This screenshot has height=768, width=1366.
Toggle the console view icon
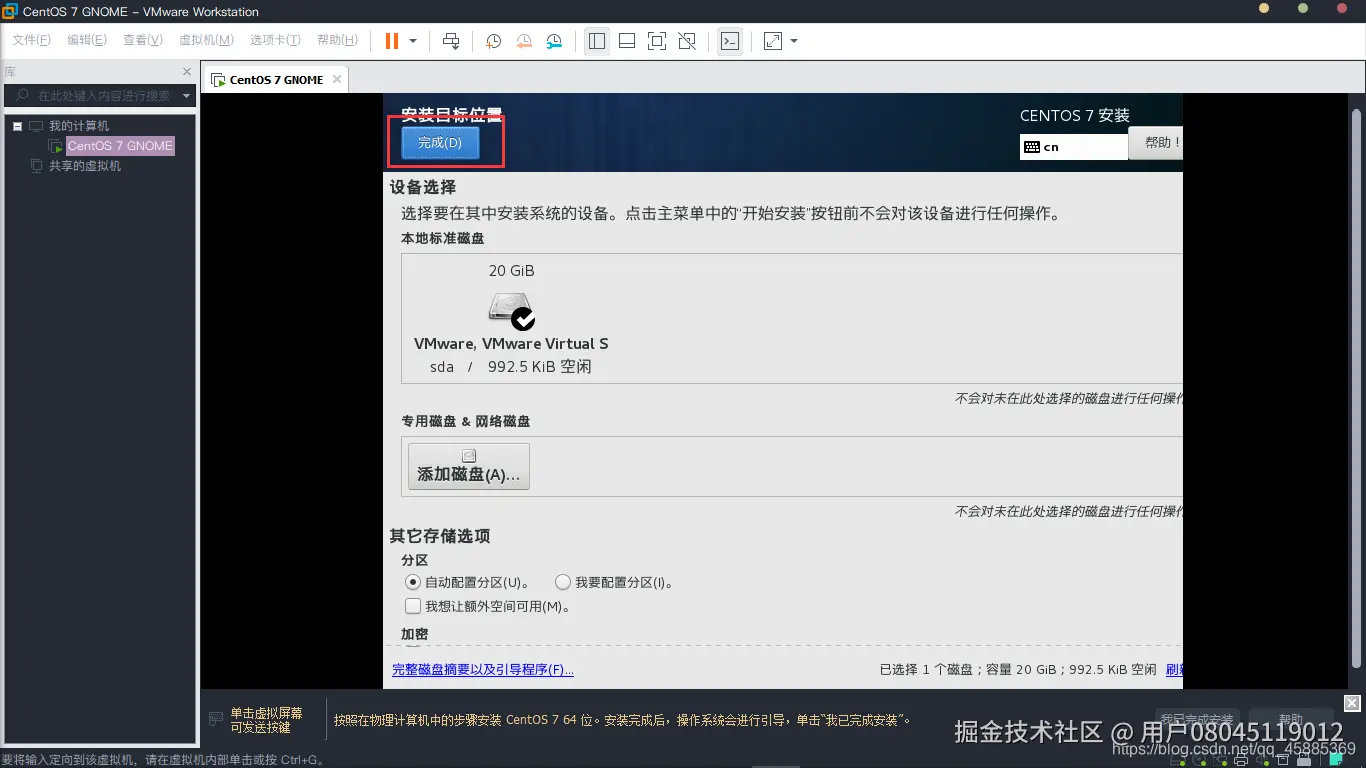pyautogui.click(x=730, y=41)
